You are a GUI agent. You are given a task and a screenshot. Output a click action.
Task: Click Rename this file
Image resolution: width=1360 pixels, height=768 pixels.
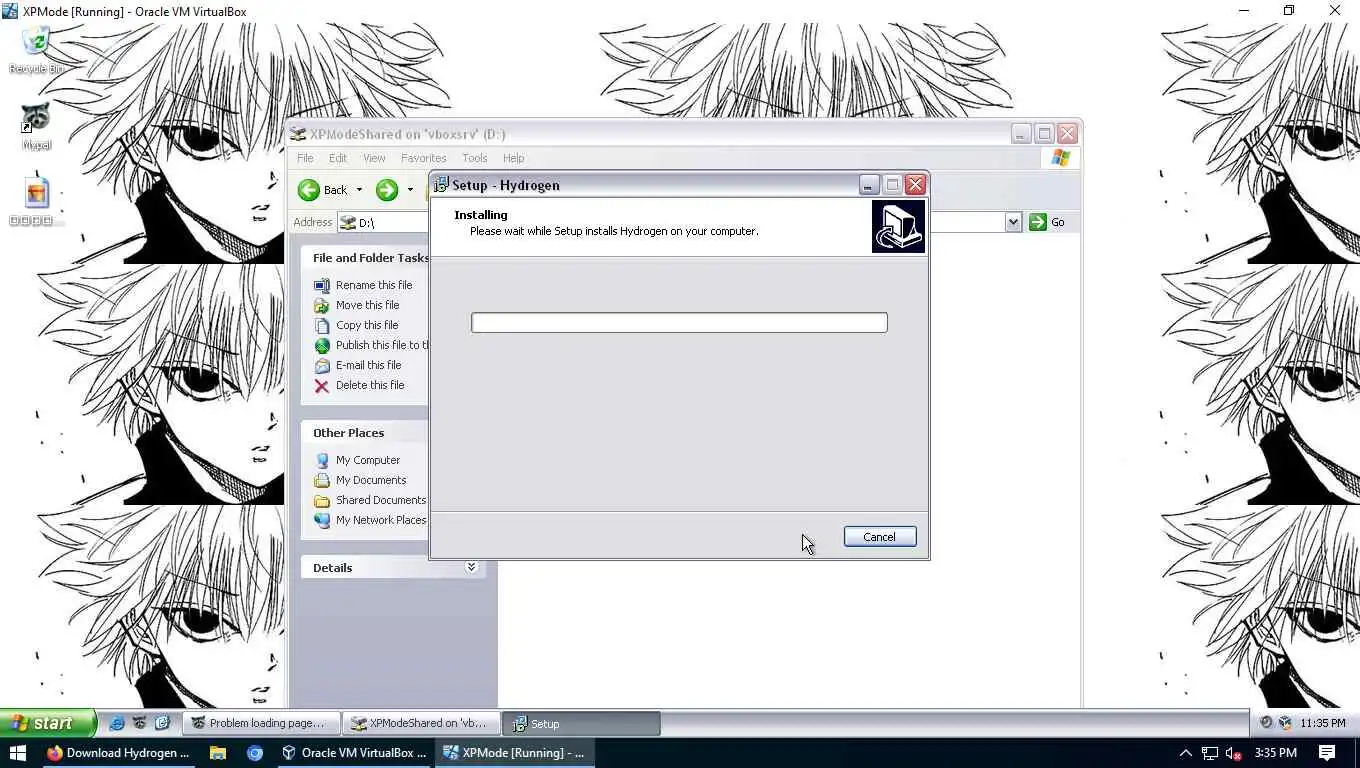pos(374,285)
